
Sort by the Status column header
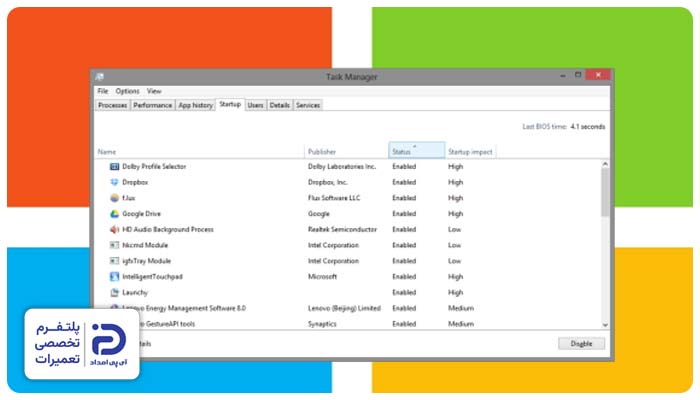417,150
